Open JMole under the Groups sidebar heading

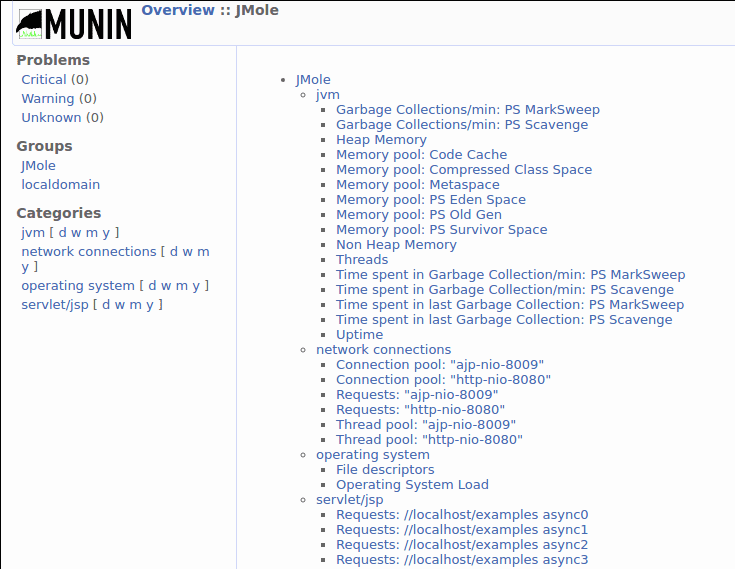click(38, 166)
